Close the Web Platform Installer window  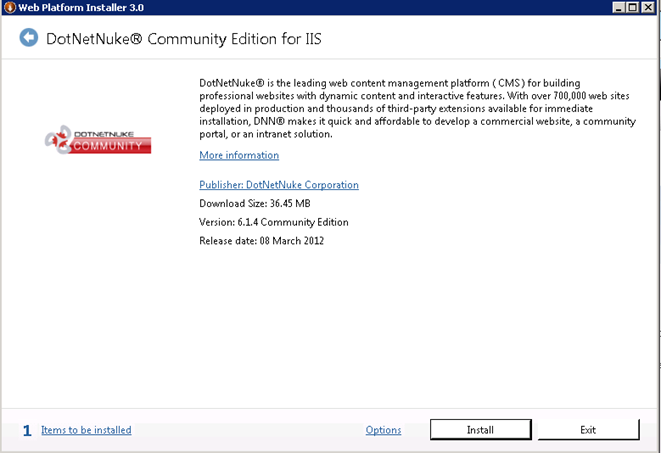(x=648, y=7)
